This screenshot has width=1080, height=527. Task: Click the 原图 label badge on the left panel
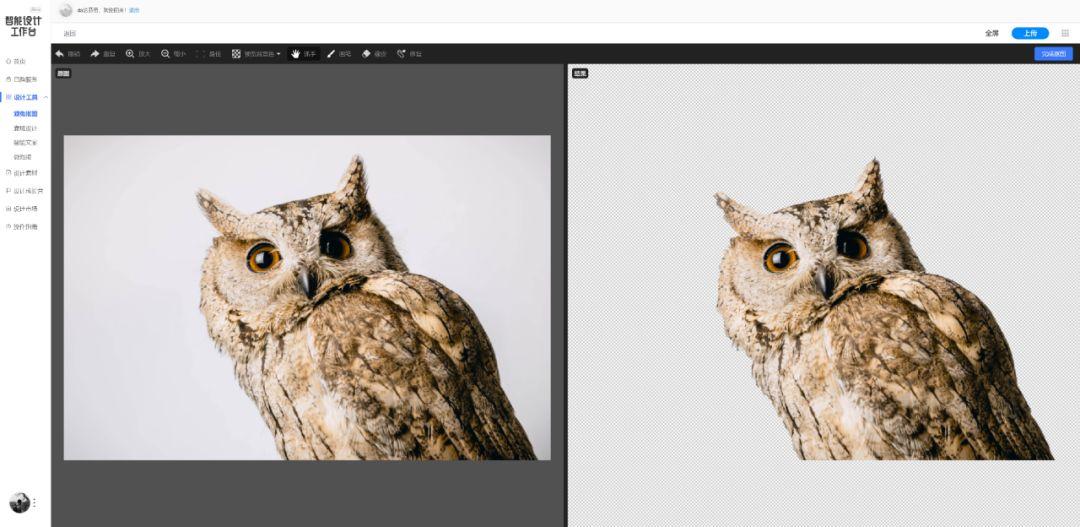[x=63, y=73]
